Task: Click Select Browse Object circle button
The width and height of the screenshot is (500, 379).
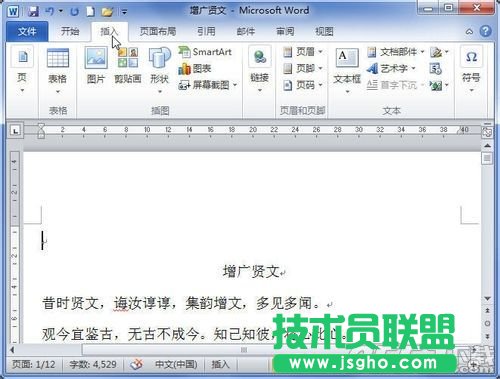Action: [x=487, y=323]
